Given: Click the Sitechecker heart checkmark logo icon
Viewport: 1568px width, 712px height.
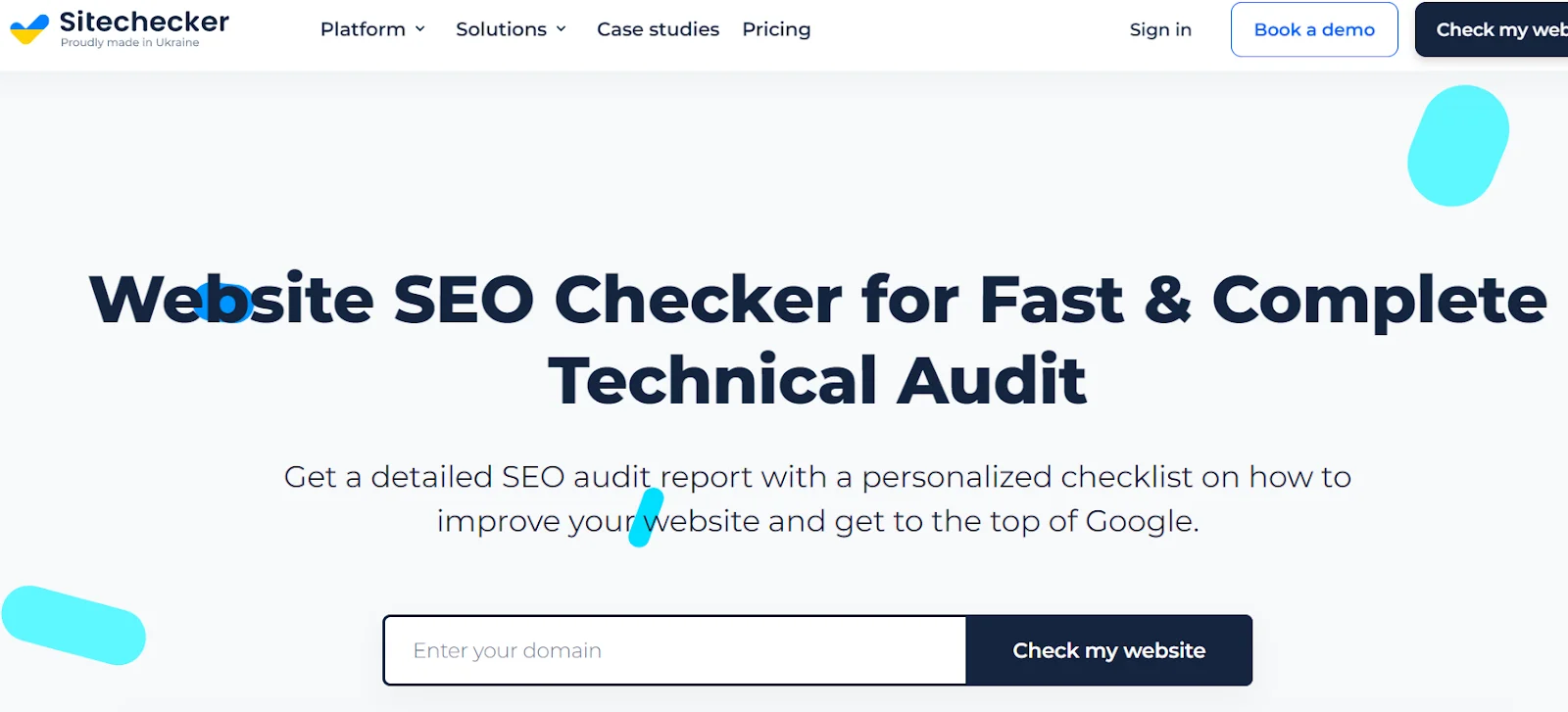Looking at the screenshot, I should point(29,29).
